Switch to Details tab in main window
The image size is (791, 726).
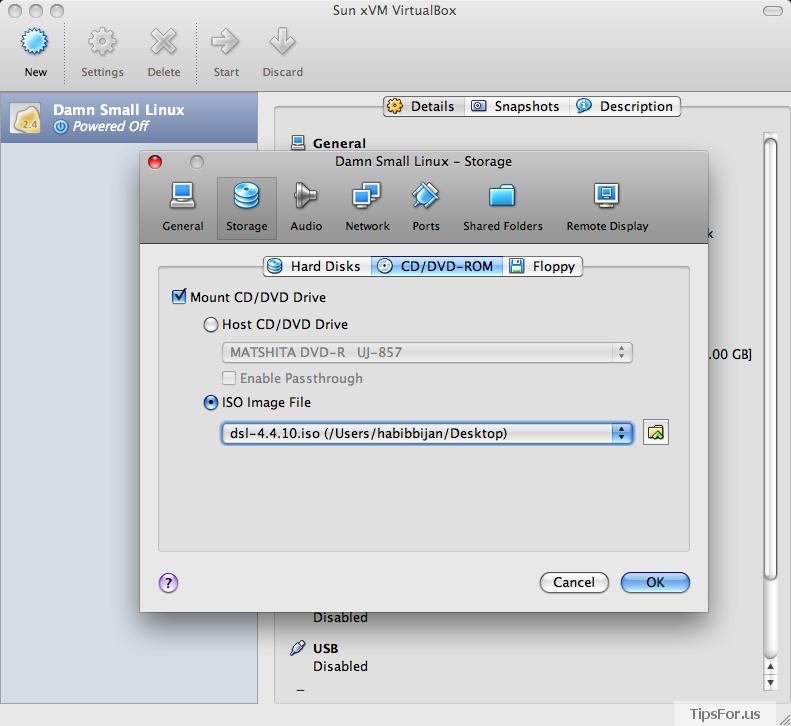[x=424, y=106]
